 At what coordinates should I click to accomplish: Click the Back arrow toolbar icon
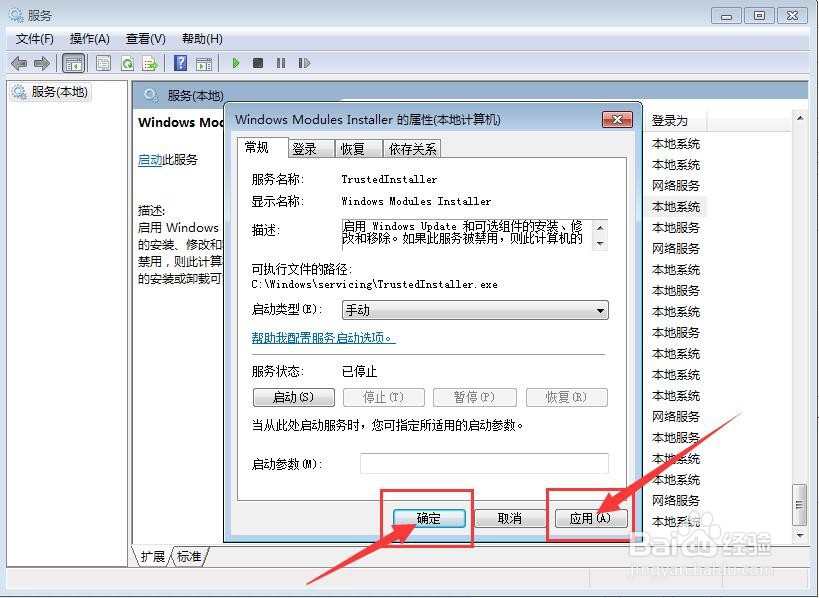(x=19, y=64)
